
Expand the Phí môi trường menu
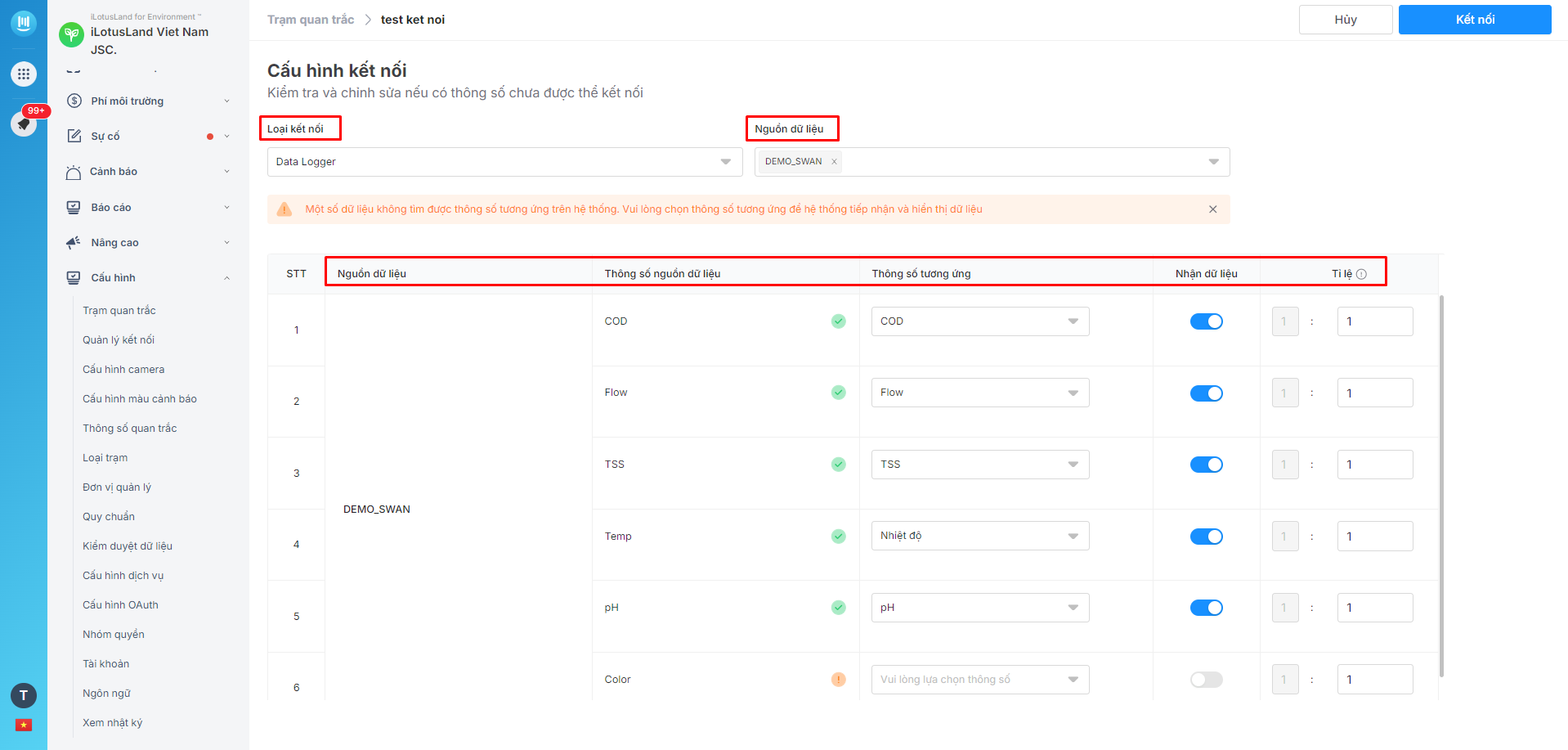(x=226, y=101)
